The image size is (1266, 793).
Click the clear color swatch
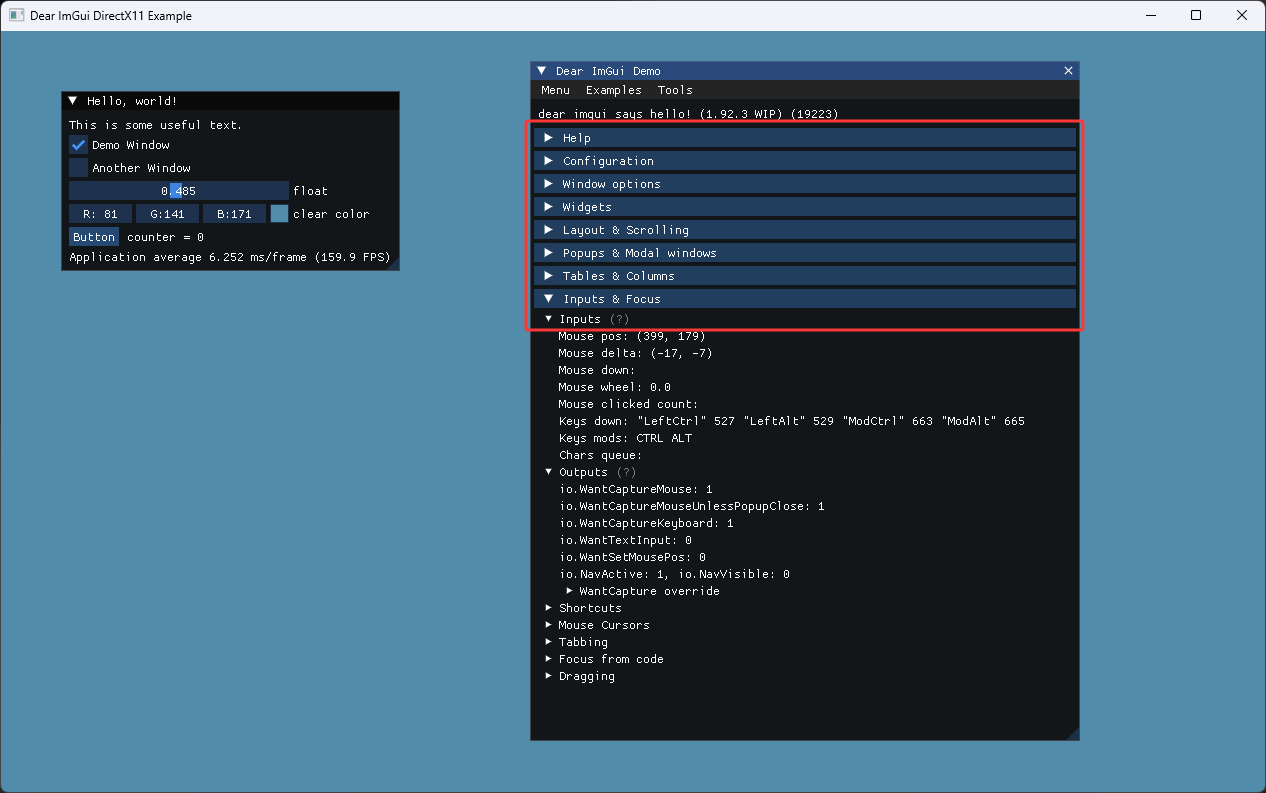click(279, 214)
